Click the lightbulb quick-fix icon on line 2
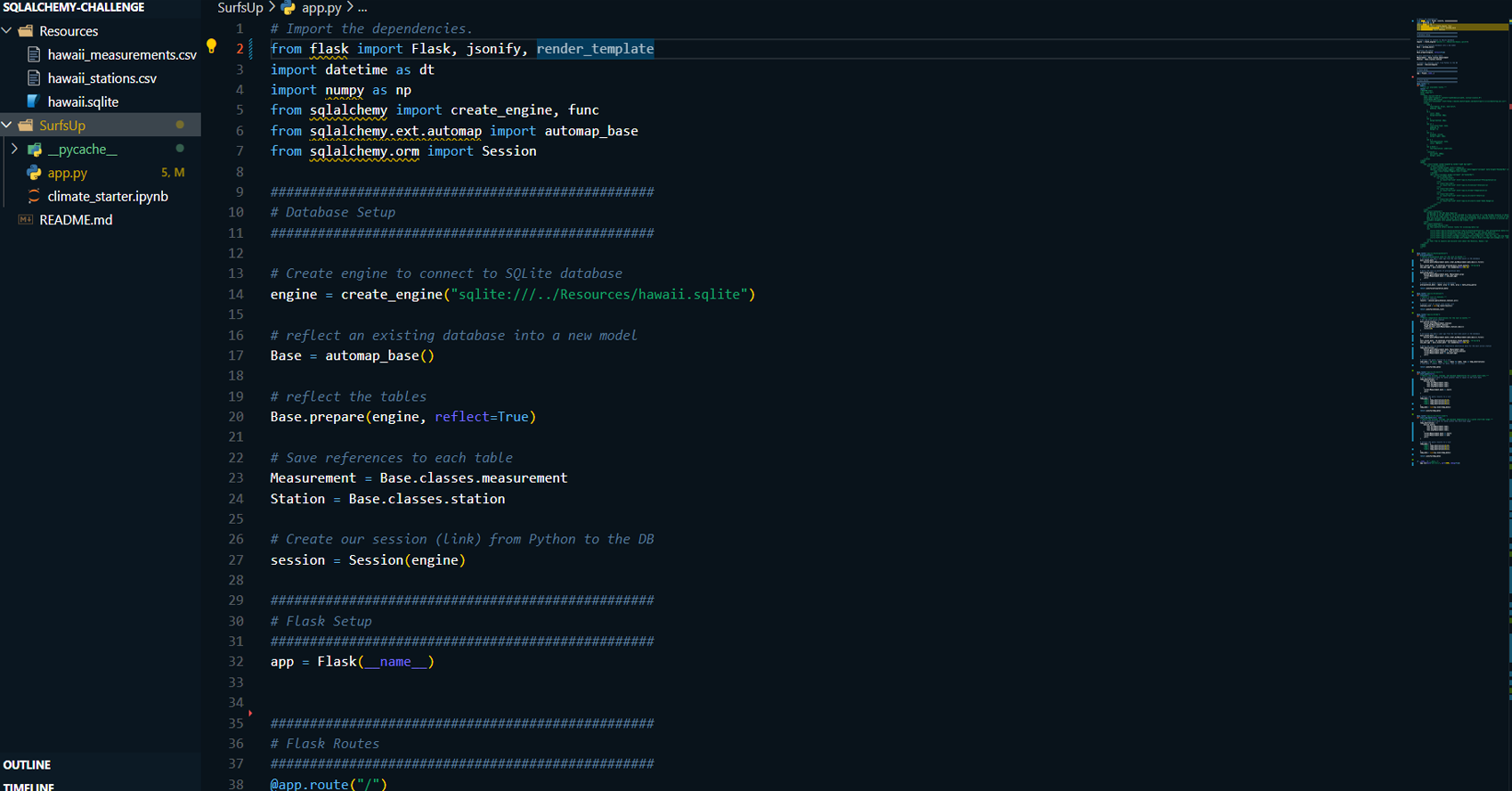This screenshot has height=791, width=1512. tap(211, 46)
